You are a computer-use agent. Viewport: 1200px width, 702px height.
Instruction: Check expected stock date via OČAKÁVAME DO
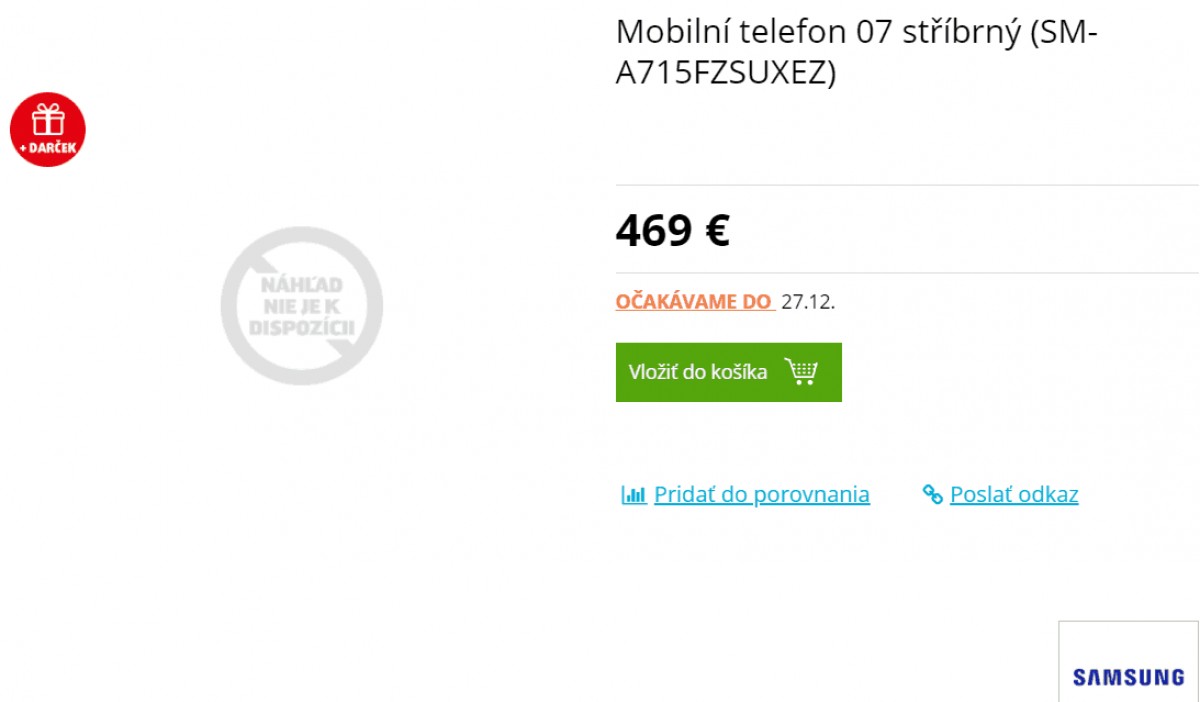click(693, 301)
